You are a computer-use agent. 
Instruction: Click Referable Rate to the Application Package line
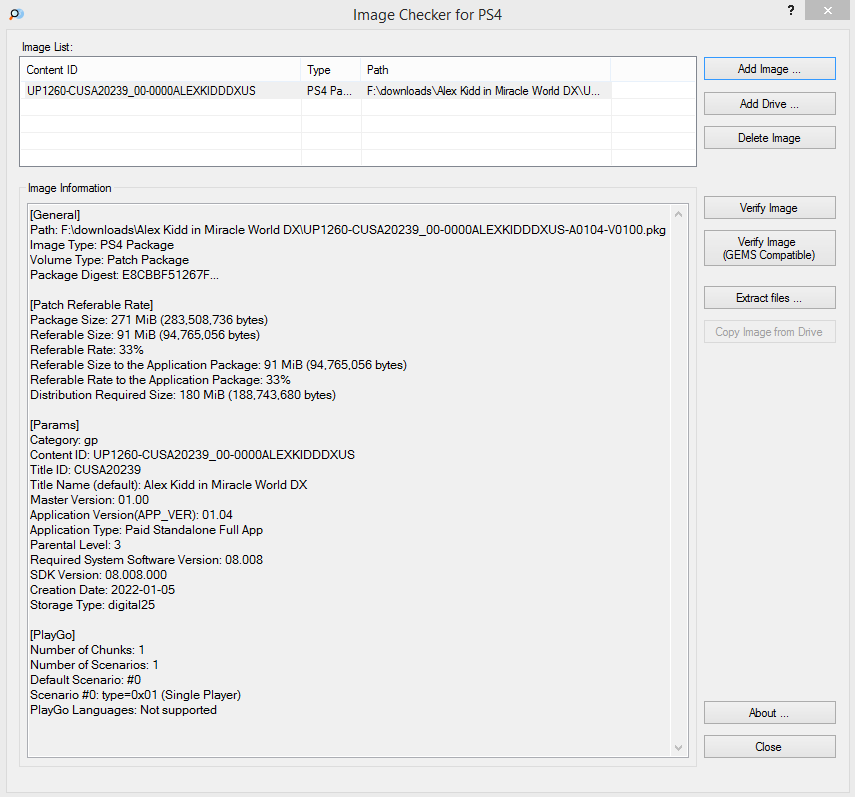(x=160, y=380)
